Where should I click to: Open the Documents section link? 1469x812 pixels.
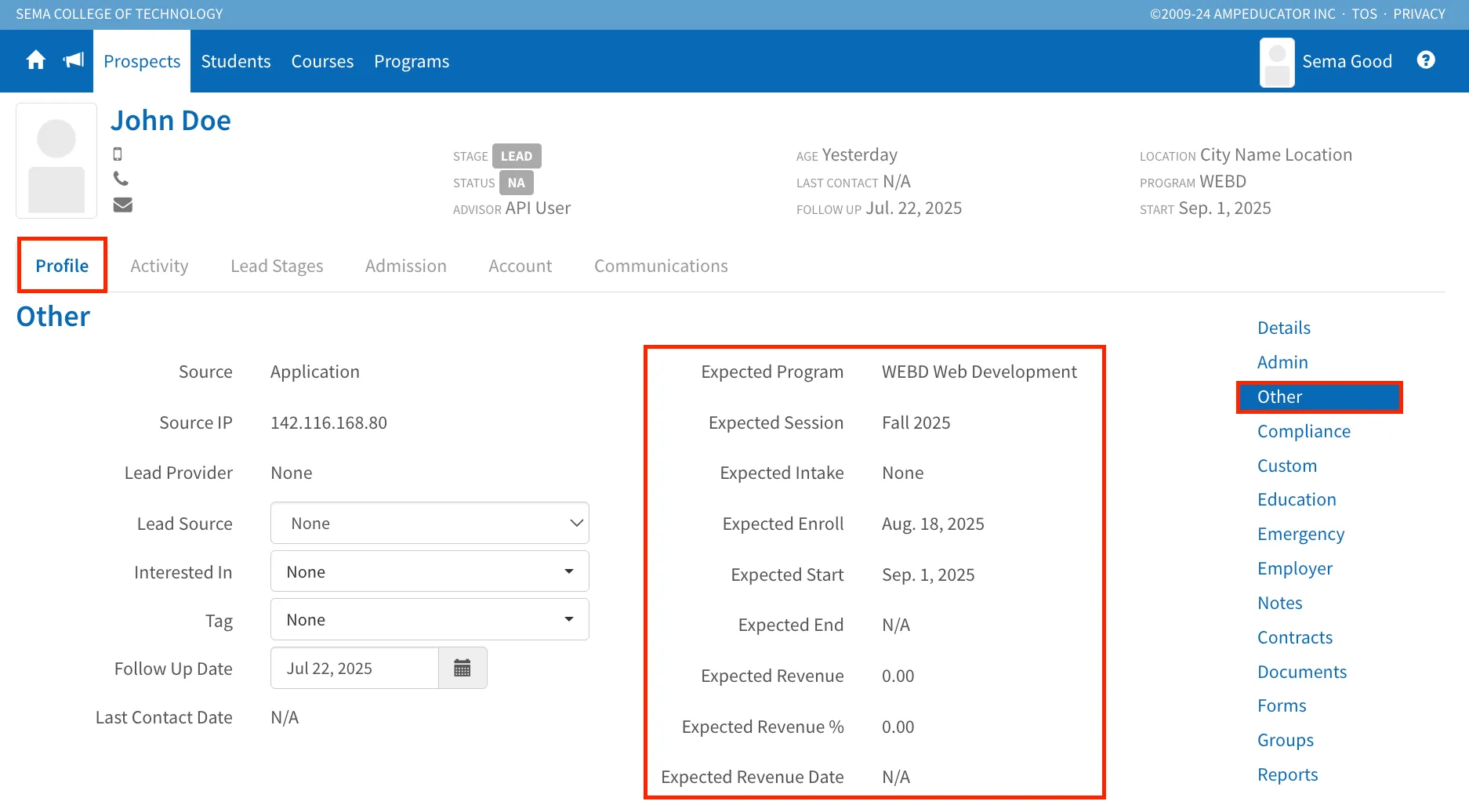pos(1302,672)
